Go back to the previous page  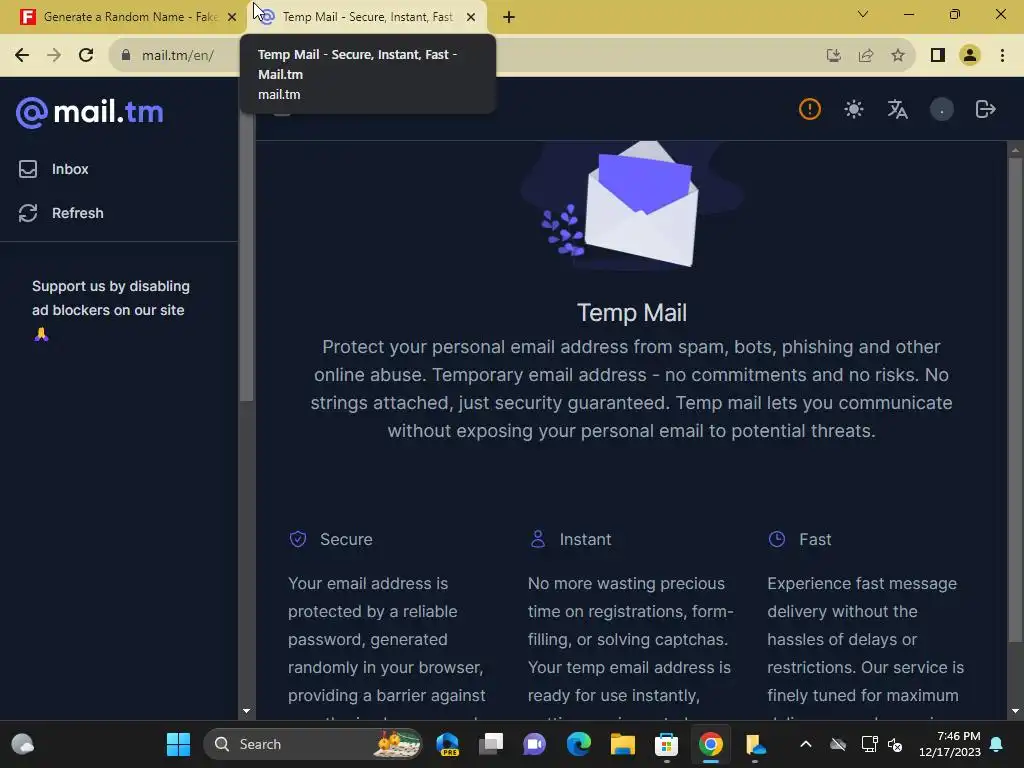tap(22, 55)
